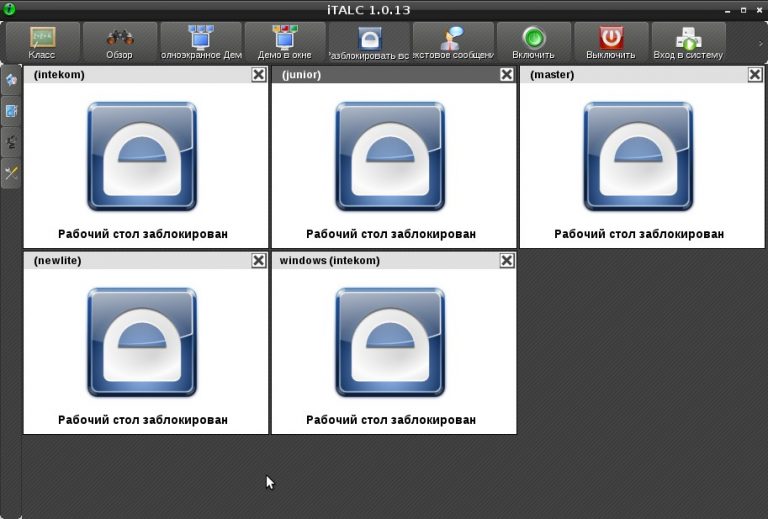Select the windows (intekom) locked desktop thumbnail
This screenshot has height=519, width=768.
pyautogui.click(x=394, y=352)
